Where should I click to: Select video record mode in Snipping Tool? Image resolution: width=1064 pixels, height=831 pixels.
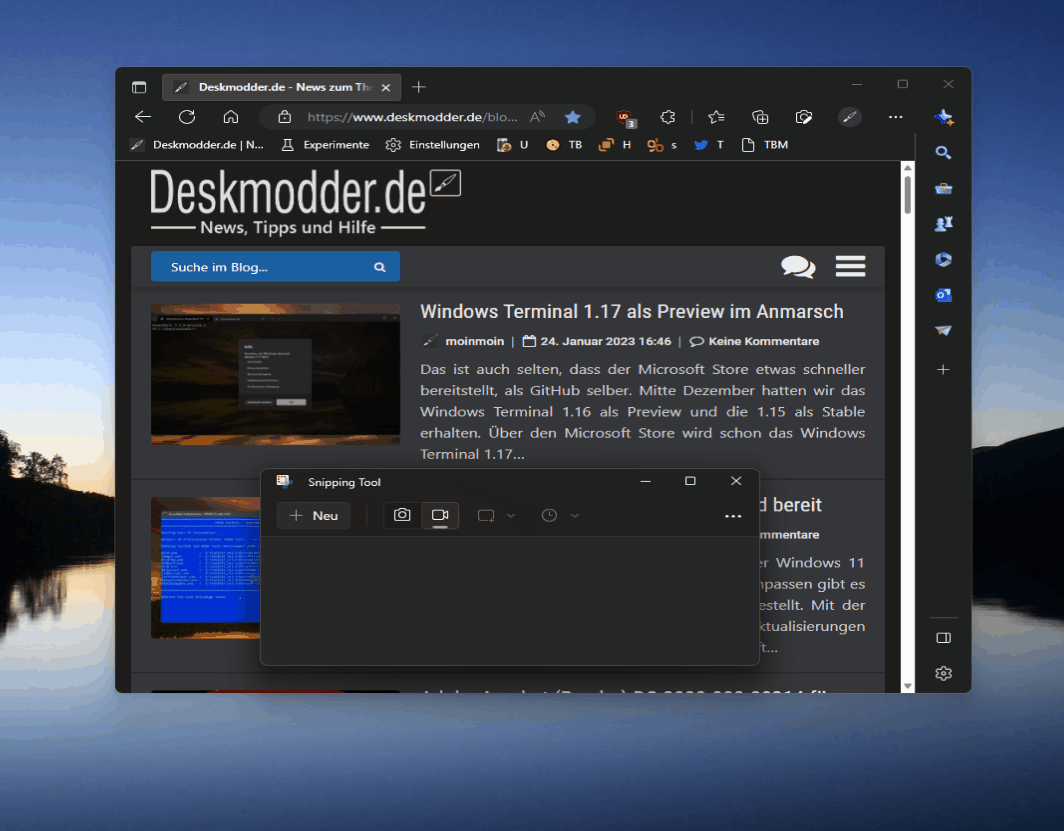coord(440,516)
